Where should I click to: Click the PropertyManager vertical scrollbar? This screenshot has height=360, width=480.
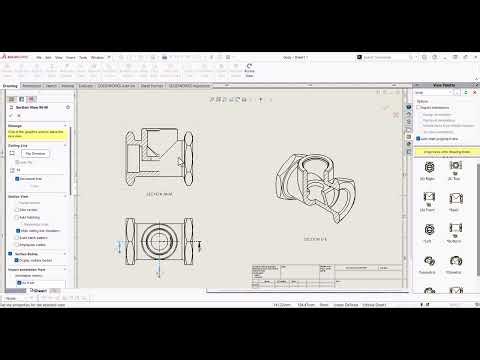tap(71, 160)
